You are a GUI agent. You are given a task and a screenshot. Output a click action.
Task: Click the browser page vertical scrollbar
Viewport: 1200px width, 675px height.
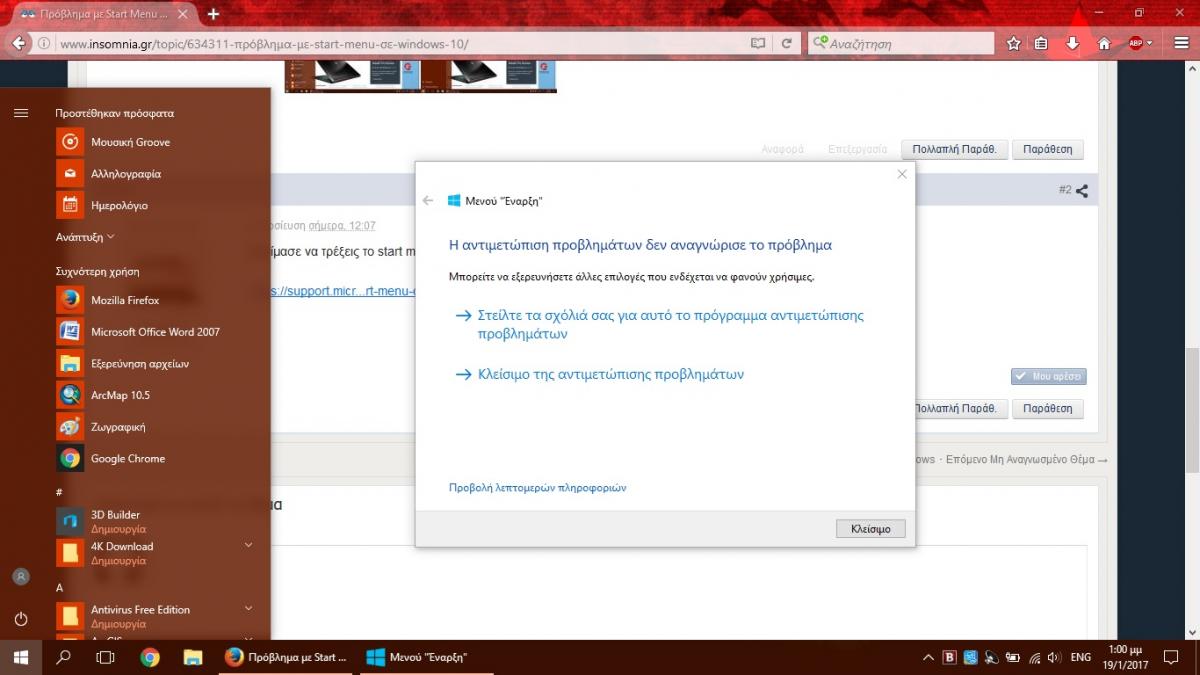click(x=1192, y=410)
